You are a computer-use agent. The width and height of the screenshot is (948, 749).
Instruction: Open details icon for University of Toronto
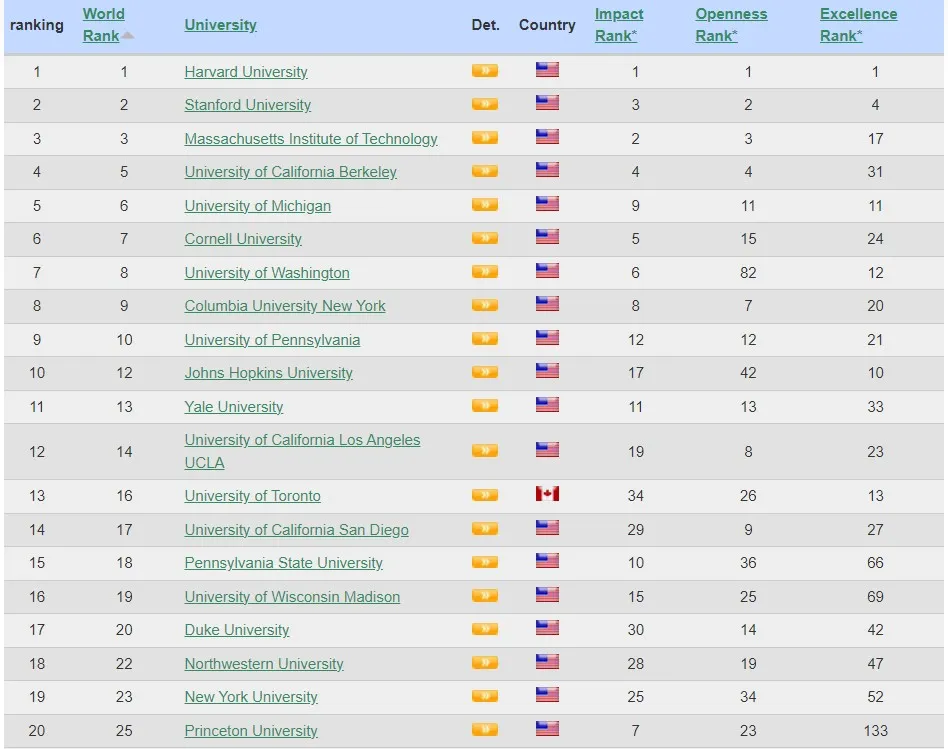[485, 495]
